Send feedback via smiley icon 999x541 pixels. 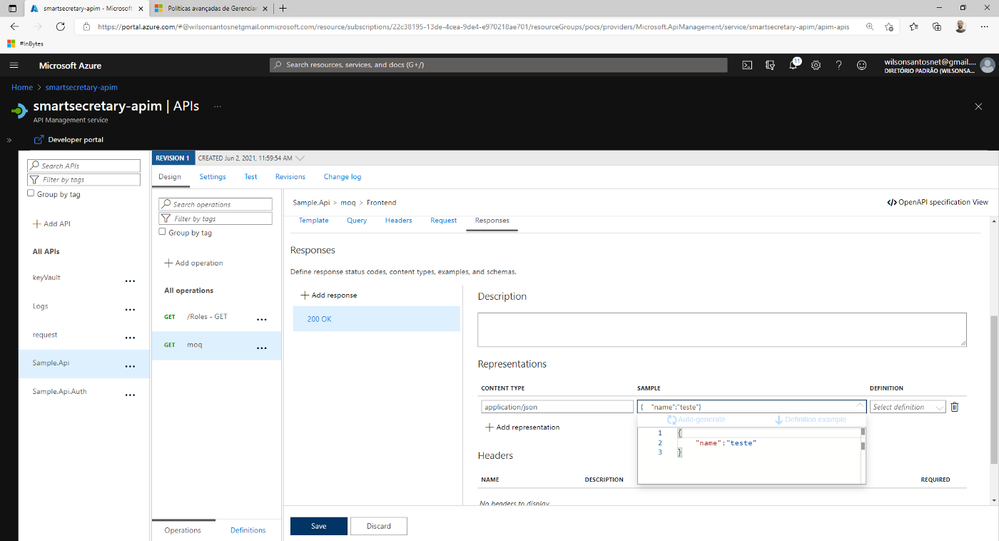click(861, 65)
